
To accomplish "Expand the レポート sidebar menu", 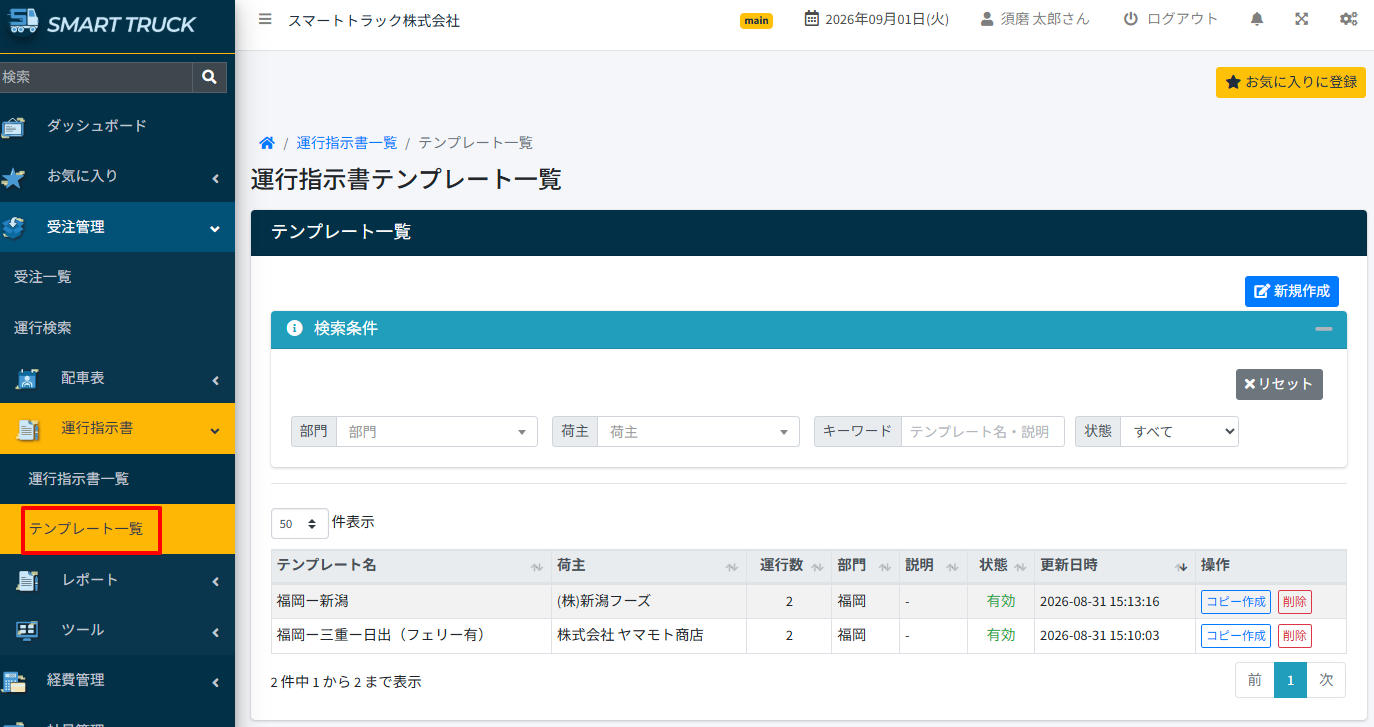I will pos(117,581).
